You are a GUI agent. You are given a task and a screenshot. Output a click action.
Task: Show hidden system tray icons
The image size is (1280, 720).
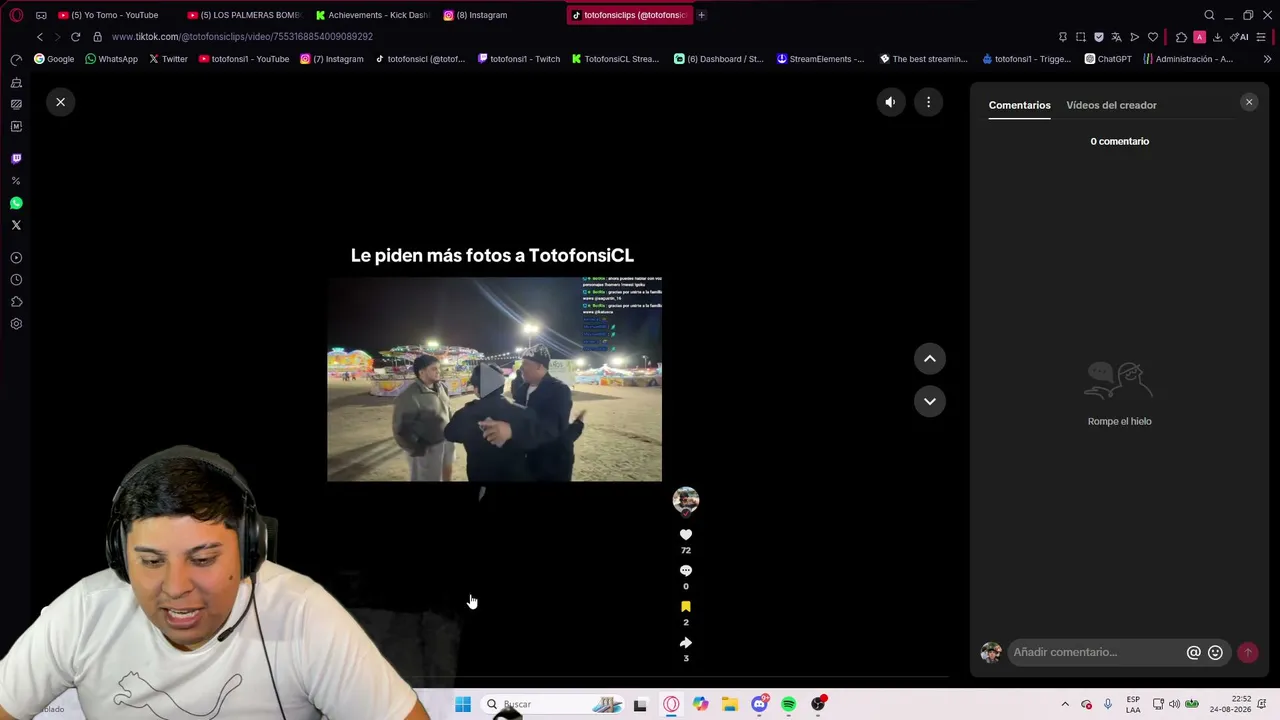(x=1065, y=705)
